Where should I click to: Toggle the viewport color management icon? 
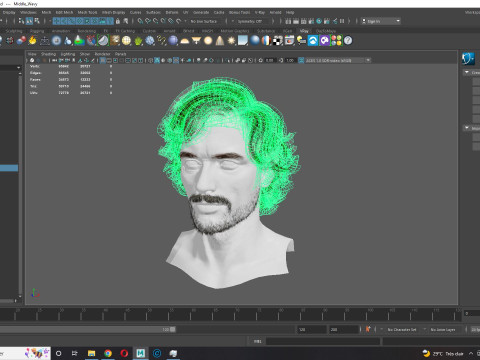[301, 60]
